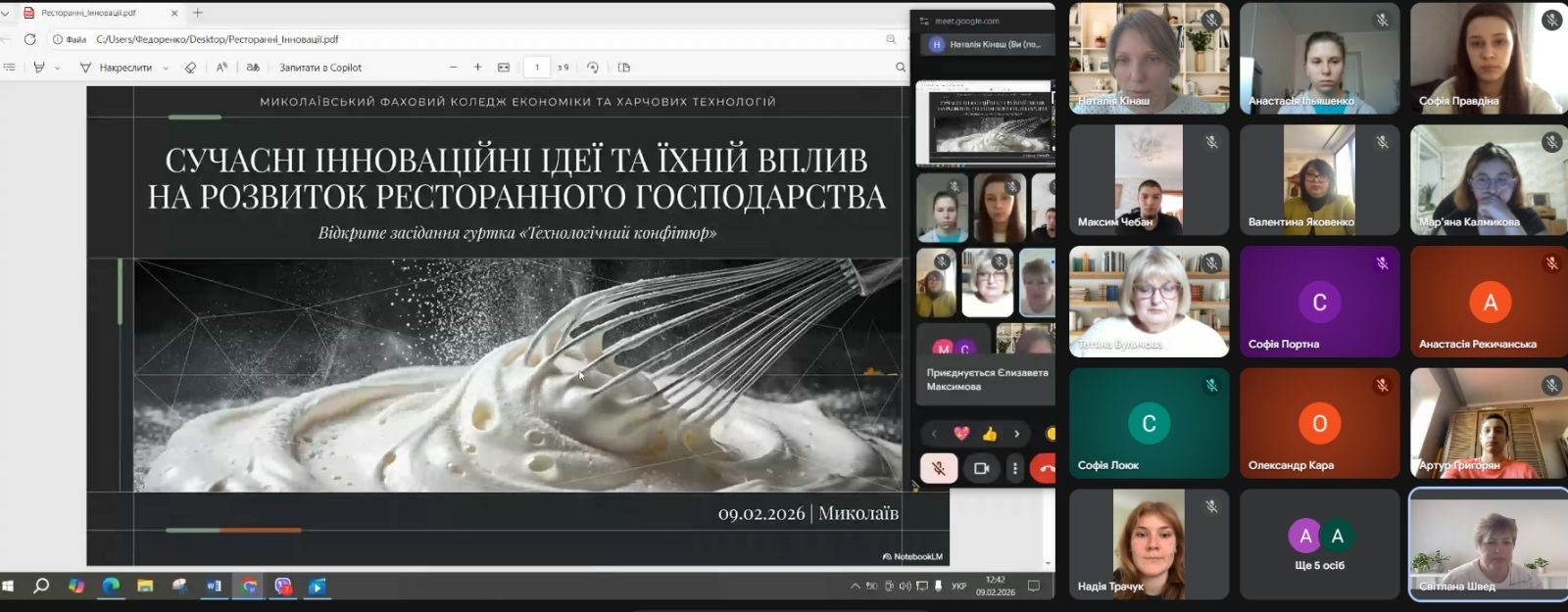Click Запитати в Copilot button

[320, 68]
